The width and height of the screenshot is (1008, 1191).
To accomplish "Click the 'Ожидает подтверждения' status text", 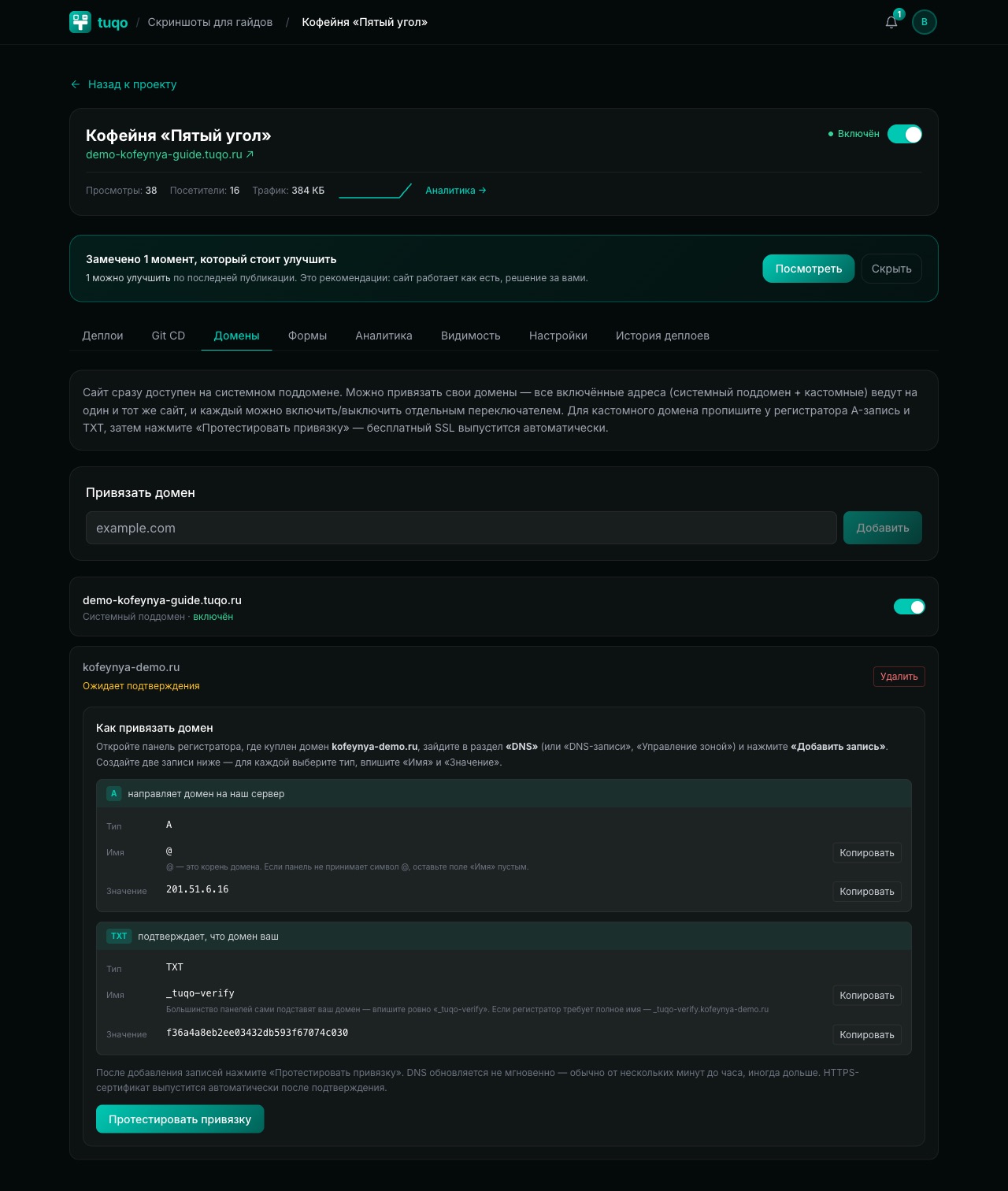I will coord(141,686).
